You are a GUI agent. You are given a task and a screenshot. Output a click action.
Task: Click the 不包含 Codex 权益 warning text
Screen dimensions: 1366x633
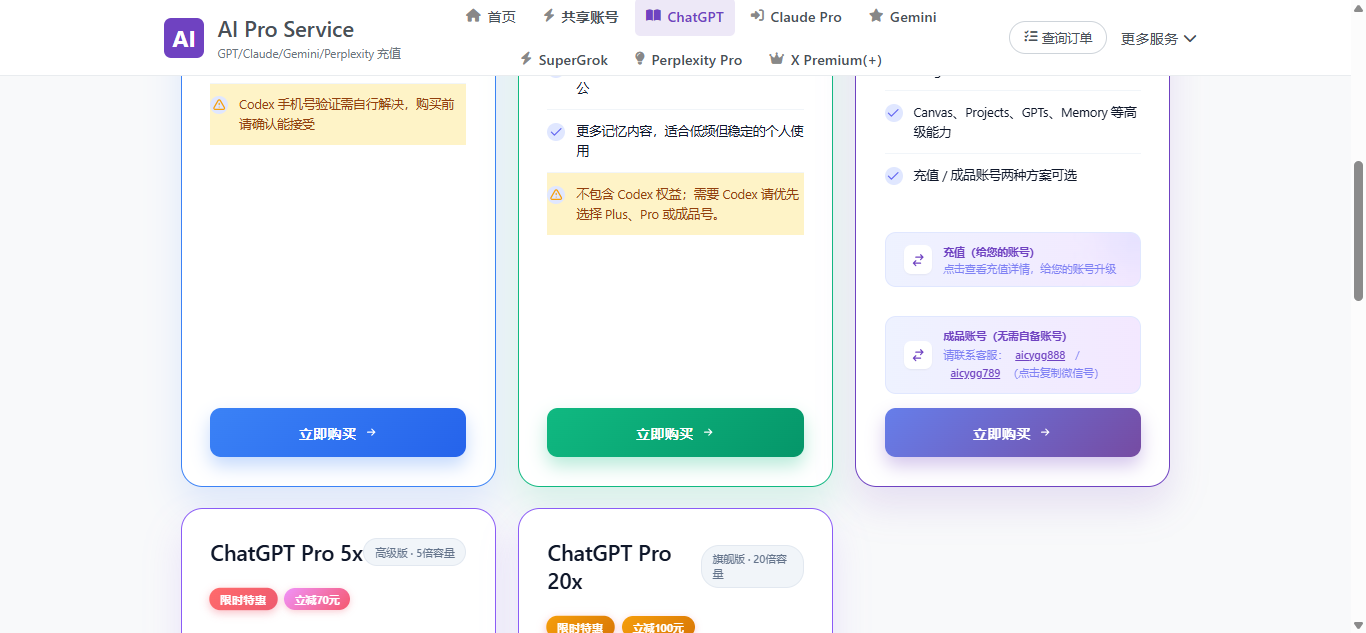[688, 204]
